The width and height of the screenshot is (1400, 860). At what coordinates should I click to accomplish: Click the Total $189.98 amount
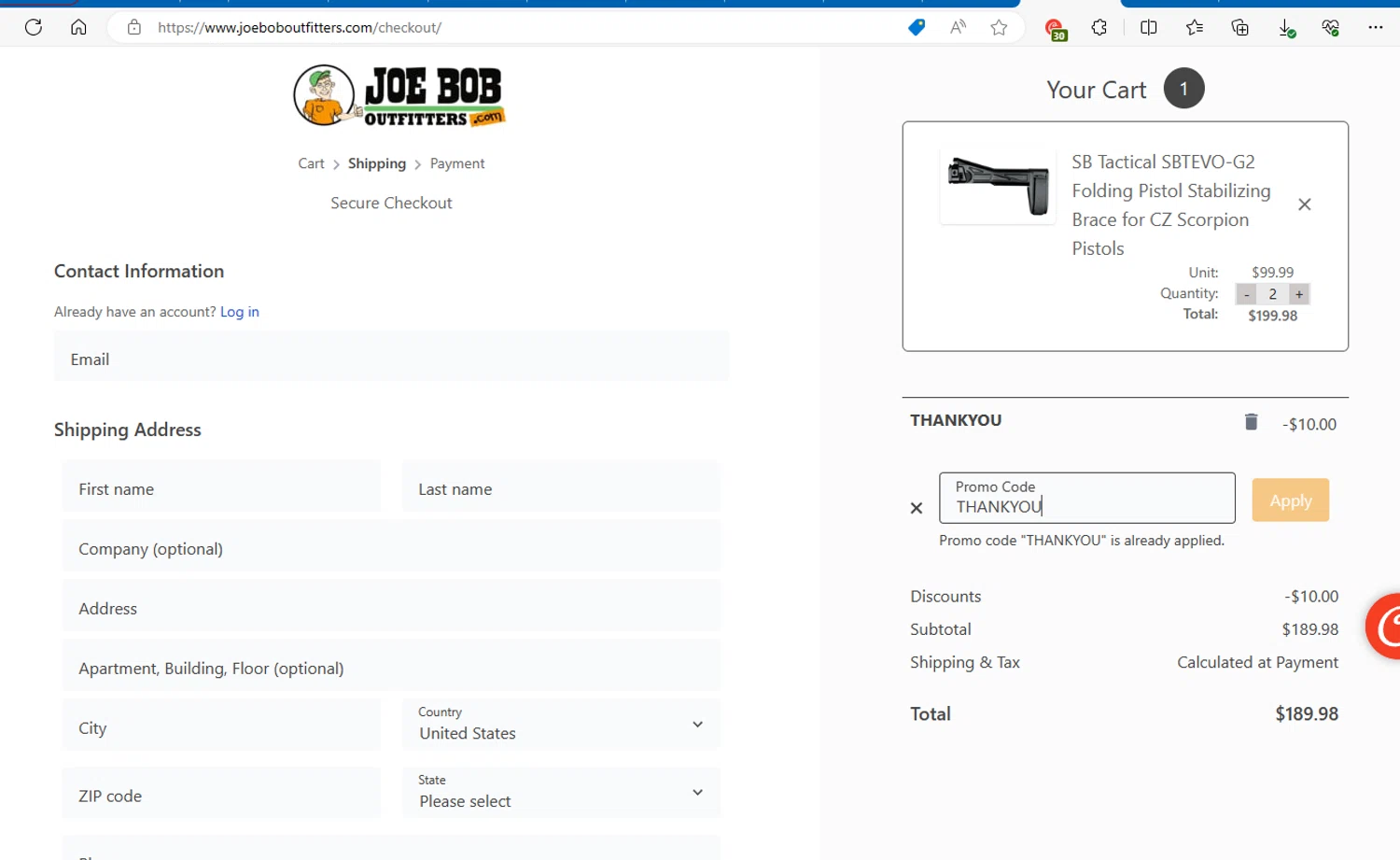click(1307, 714)
